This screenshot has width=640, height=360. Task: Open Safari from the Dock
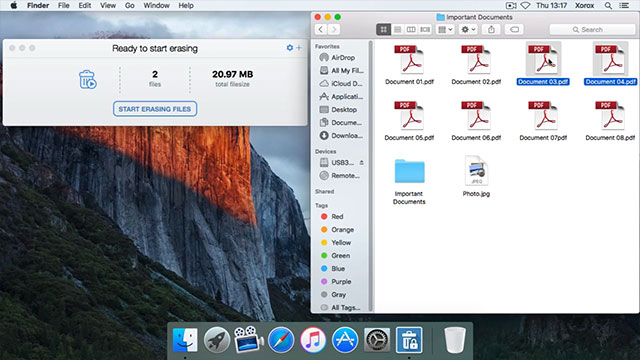pyautogui.click(x=281, y=340)
